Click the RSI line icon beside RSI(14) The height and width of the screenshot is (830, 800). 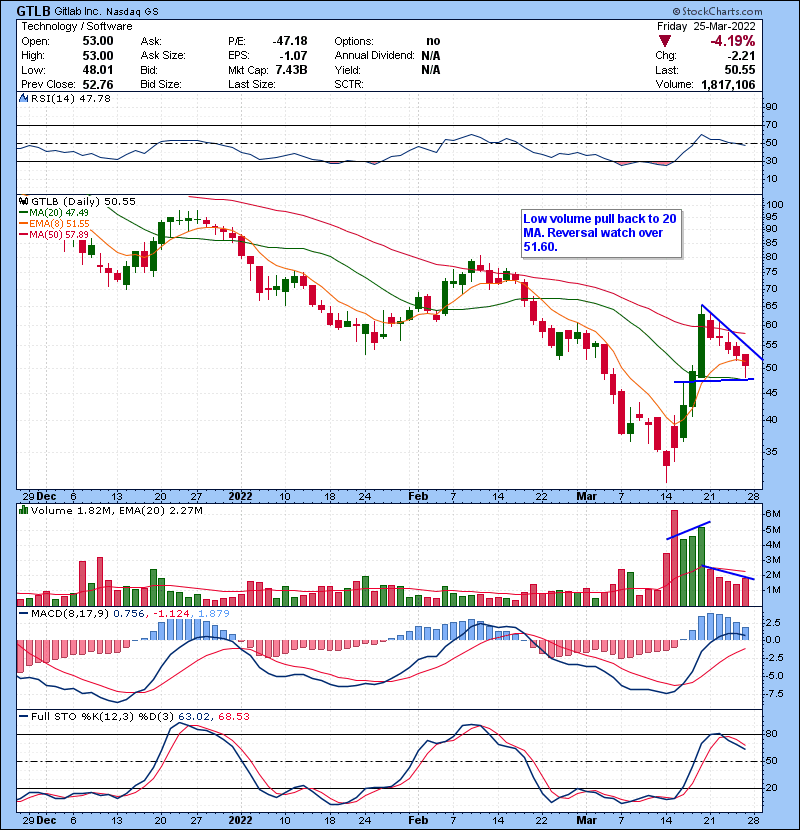coord(23,98)
